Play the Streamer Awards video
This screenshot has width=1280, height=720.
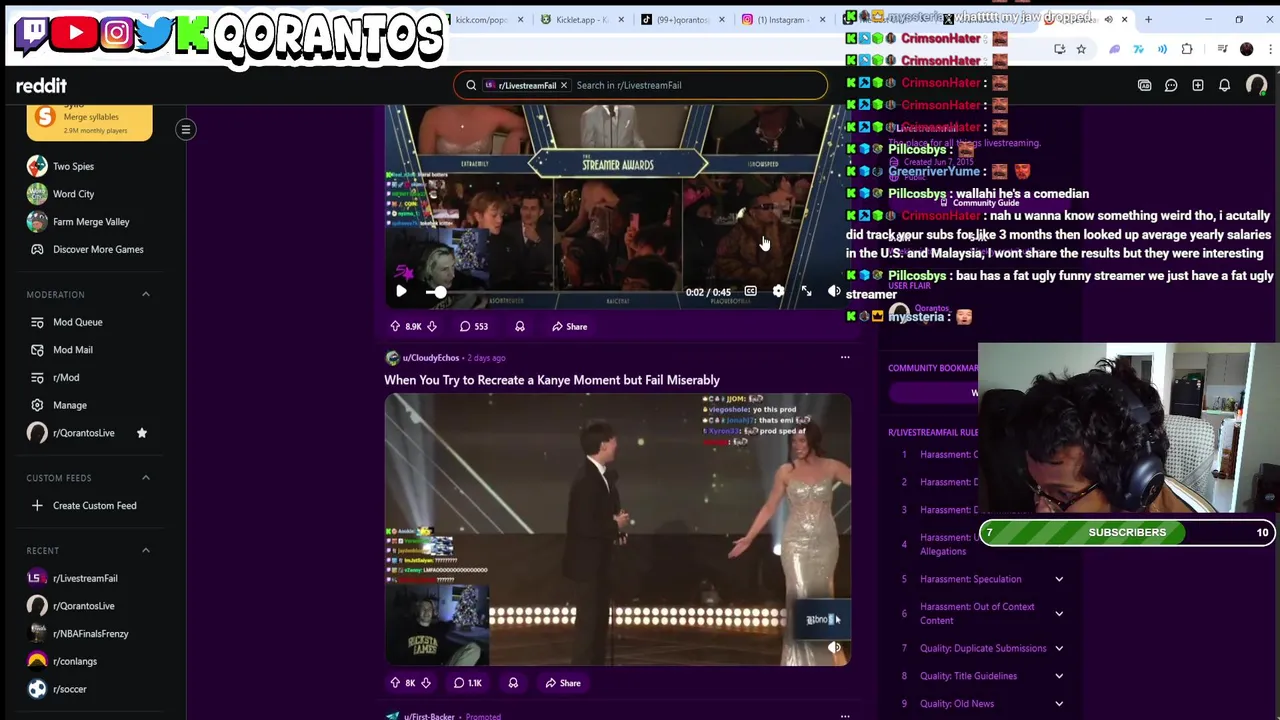[x=401, y=291]
